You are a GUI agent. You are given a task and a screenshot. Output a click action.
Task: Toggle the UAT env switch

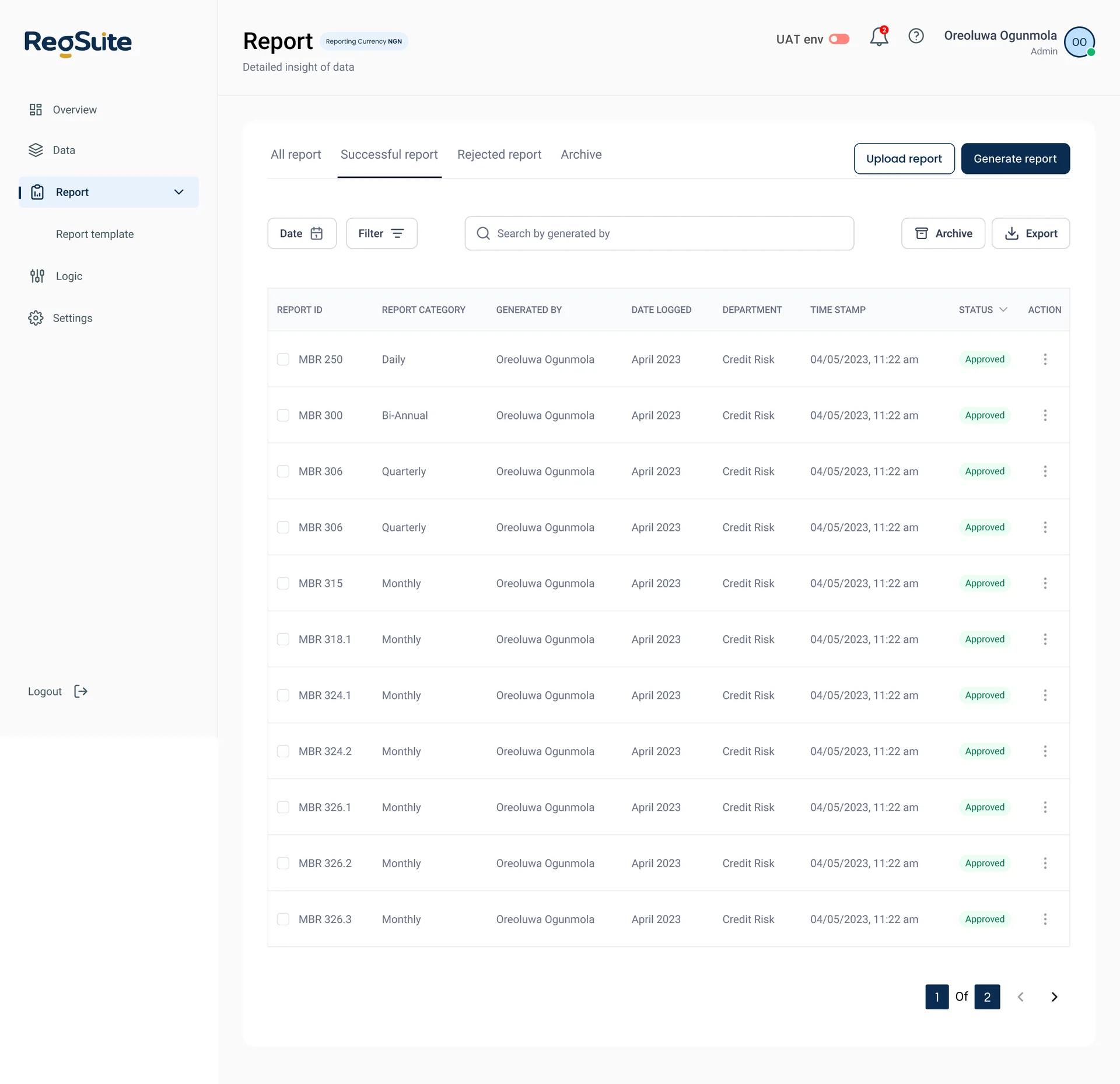tap(839, 39)
